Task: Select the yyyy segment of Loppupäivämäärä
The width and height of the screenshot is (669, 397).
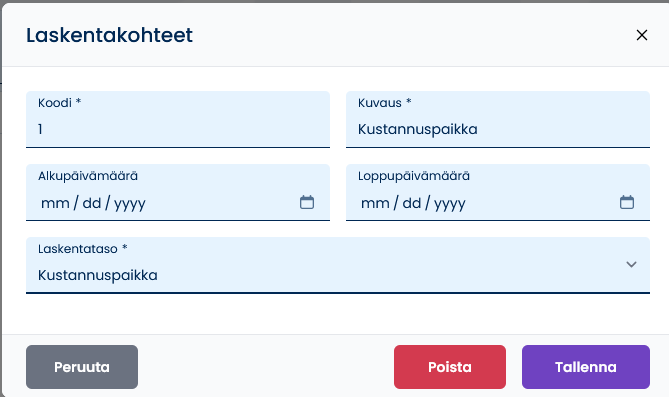Action: click(x=450, y=204)
